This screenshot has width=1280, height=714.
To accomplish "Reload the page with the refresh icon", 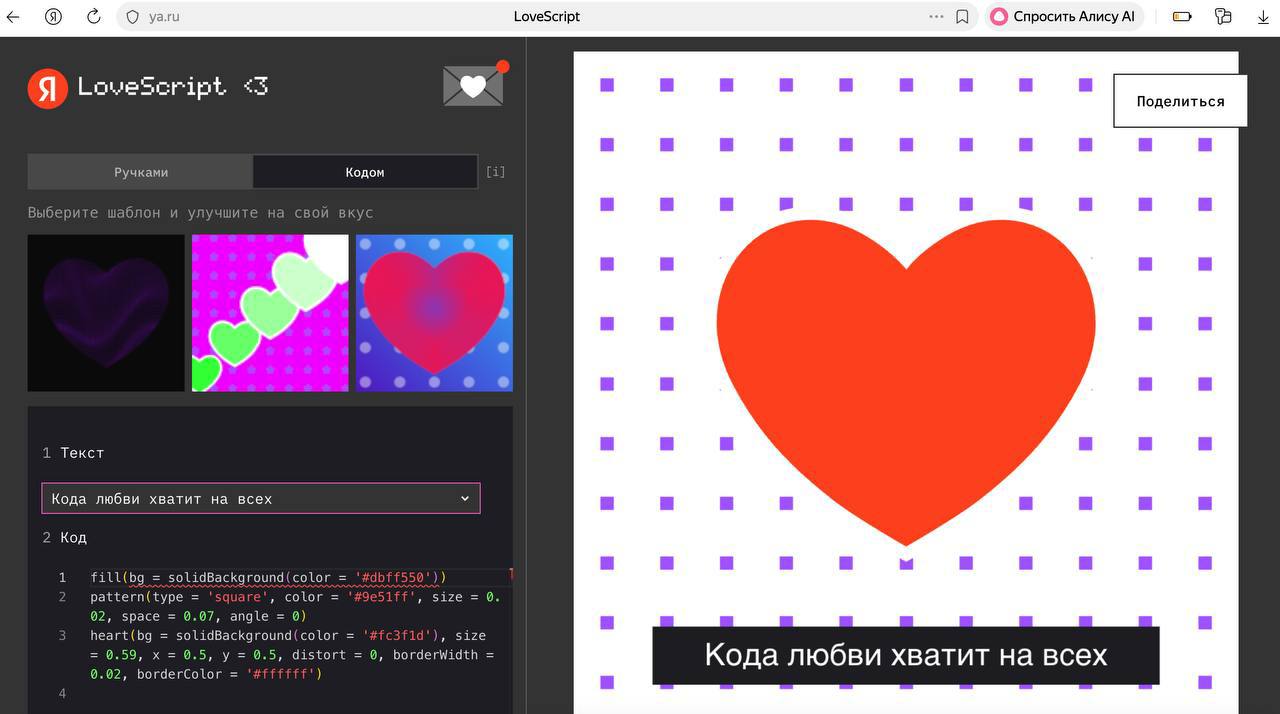I will click(94, 17).
